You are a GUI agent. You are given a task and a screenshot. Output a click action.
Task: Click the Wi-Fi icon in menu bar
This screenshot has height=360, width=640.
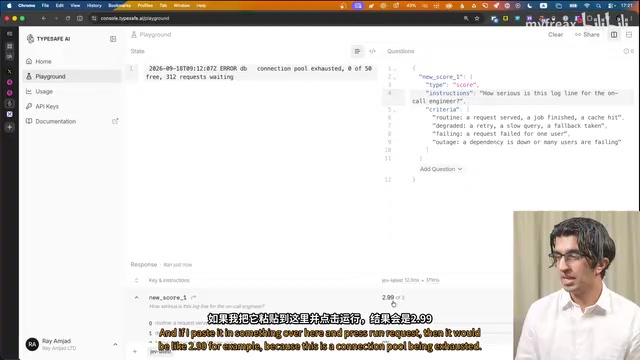tap(587, 6)
